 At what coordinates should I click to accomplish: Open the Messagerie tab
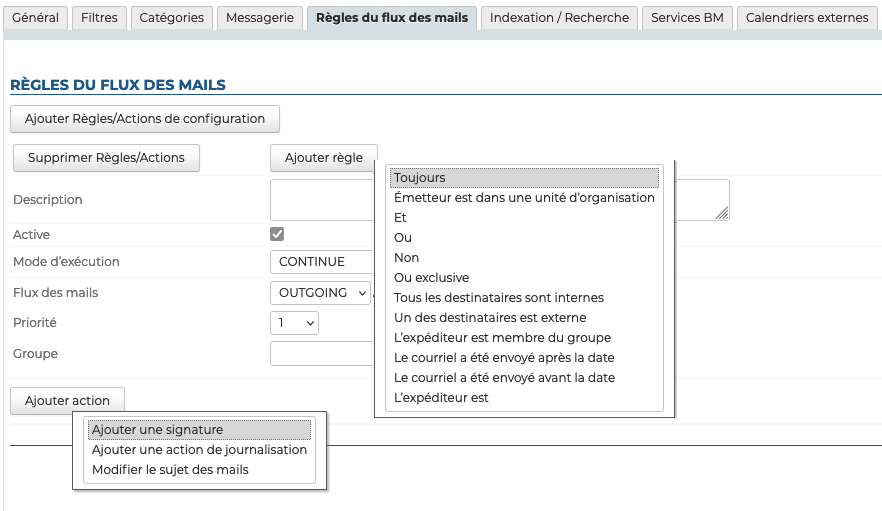click(x=260, y=18)
